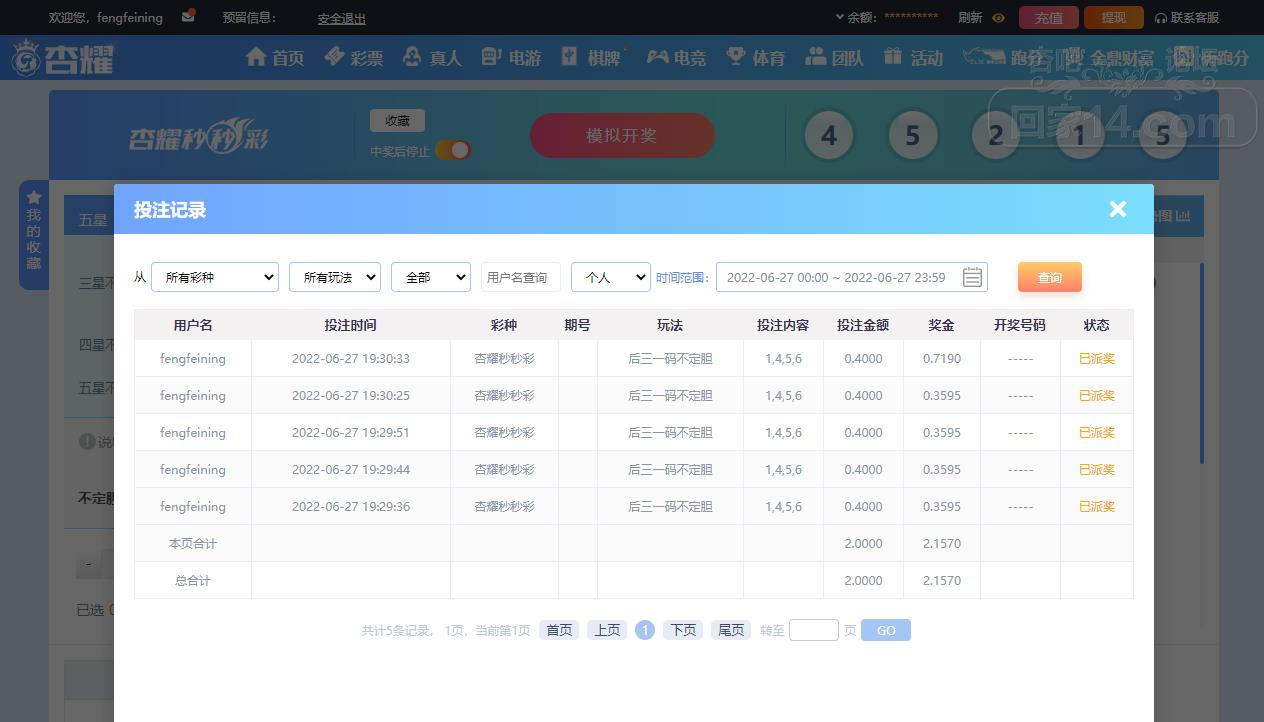Image resolution: width=1264 pixels, height=722 pixels.
Task: Open the calendar icon in date range
Action: point(972,277)
